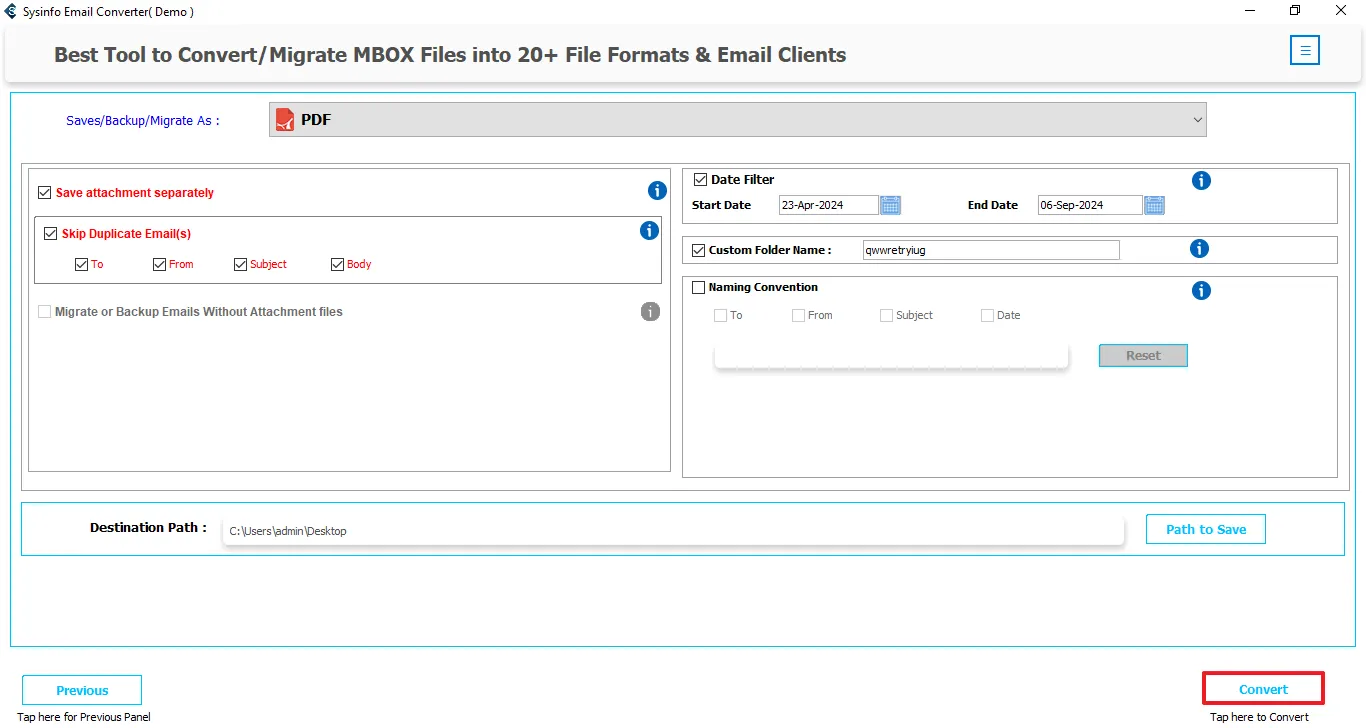
Task: Click Path to Save button
Action: (x=1205, y=529)
